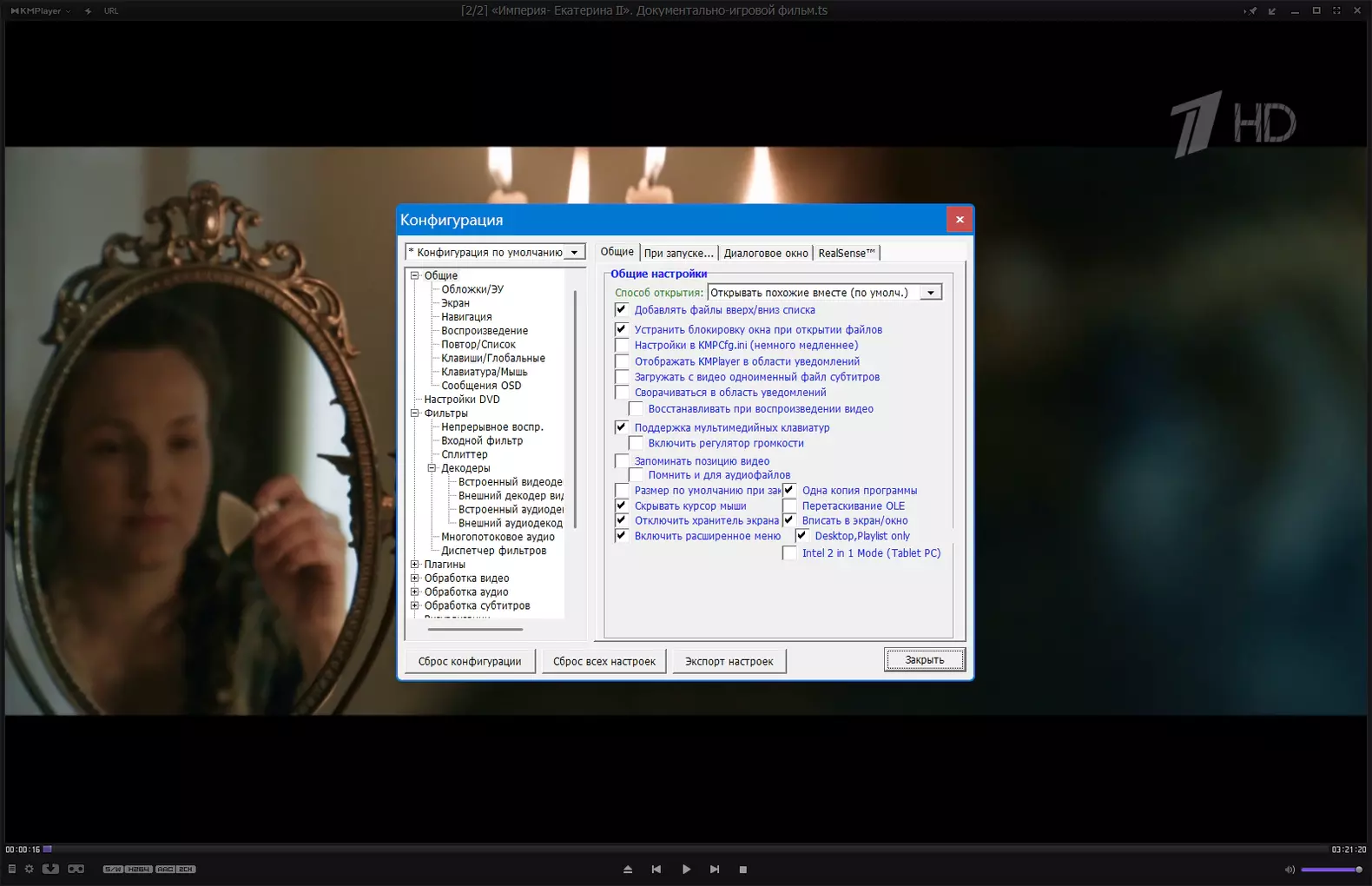The image size is (1372, 886).
Task: Switch to the 'Диалоговое окно' tab
Action: click(766, 253)
